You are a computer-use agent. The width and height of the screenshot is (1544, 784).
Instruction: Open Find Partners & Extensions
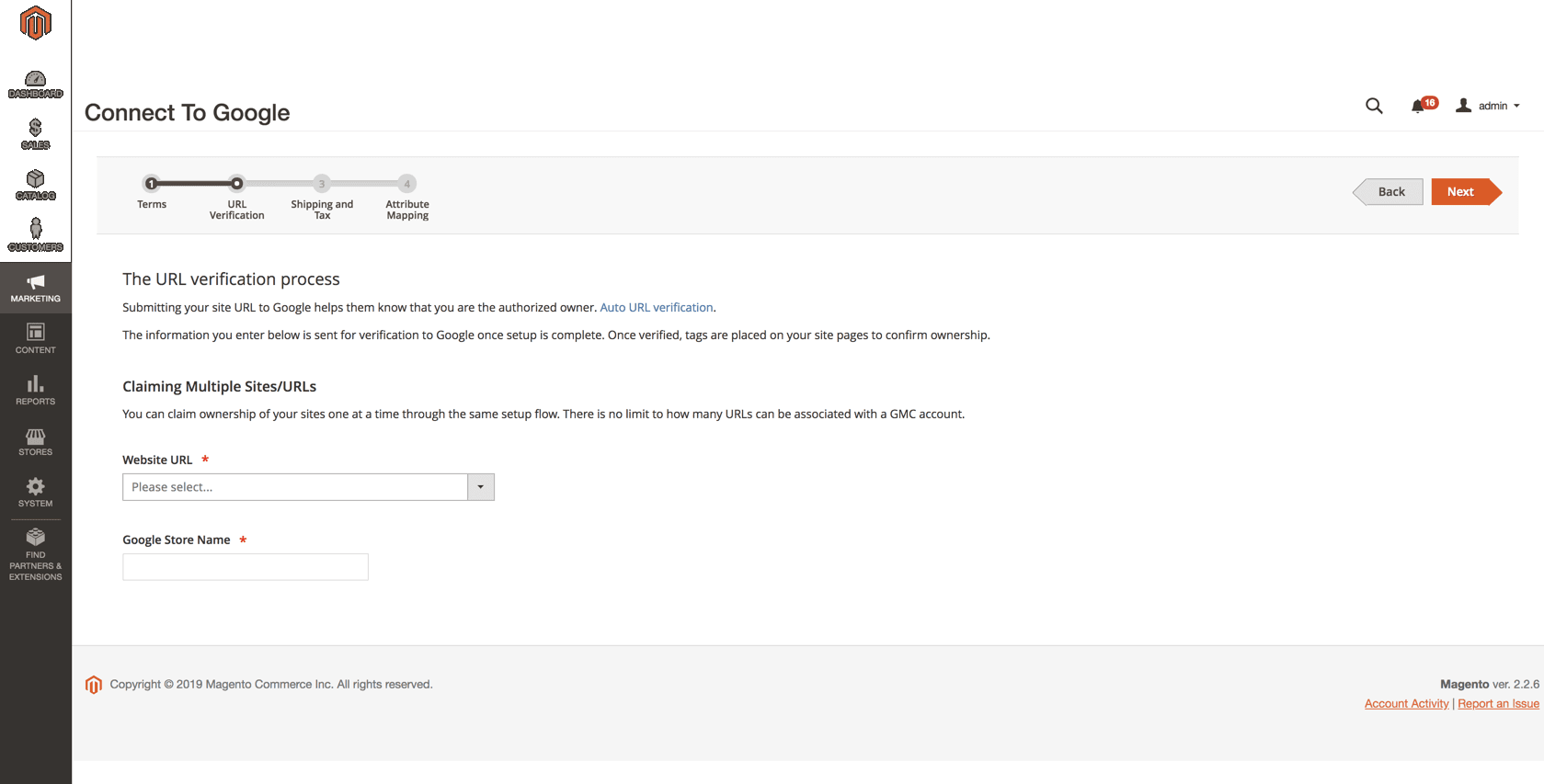coord(35,554)
